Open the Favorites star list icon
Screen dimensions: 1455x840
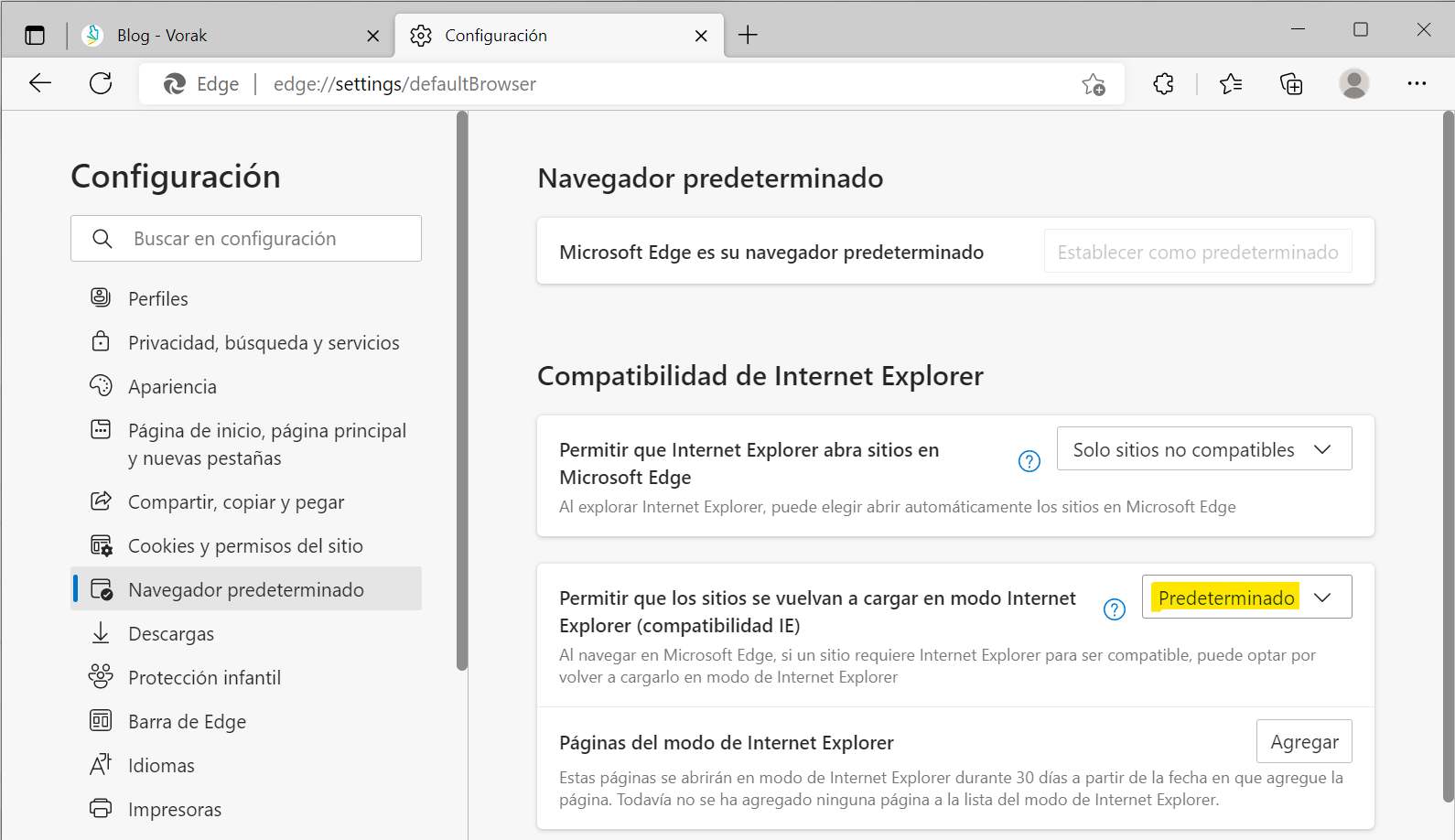click(1231, 84)
